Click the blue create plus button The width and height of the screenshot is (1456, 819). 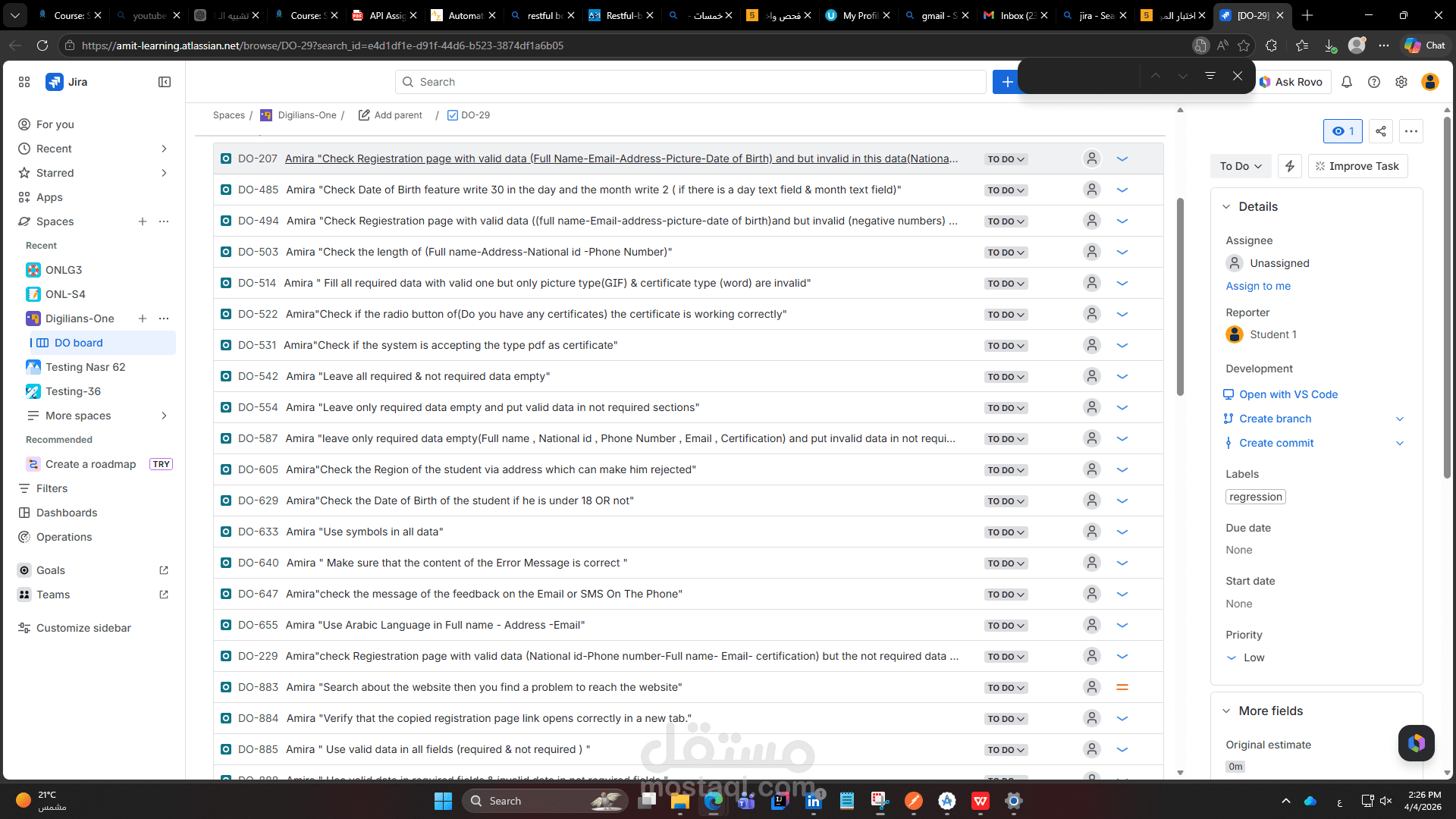1006,82
